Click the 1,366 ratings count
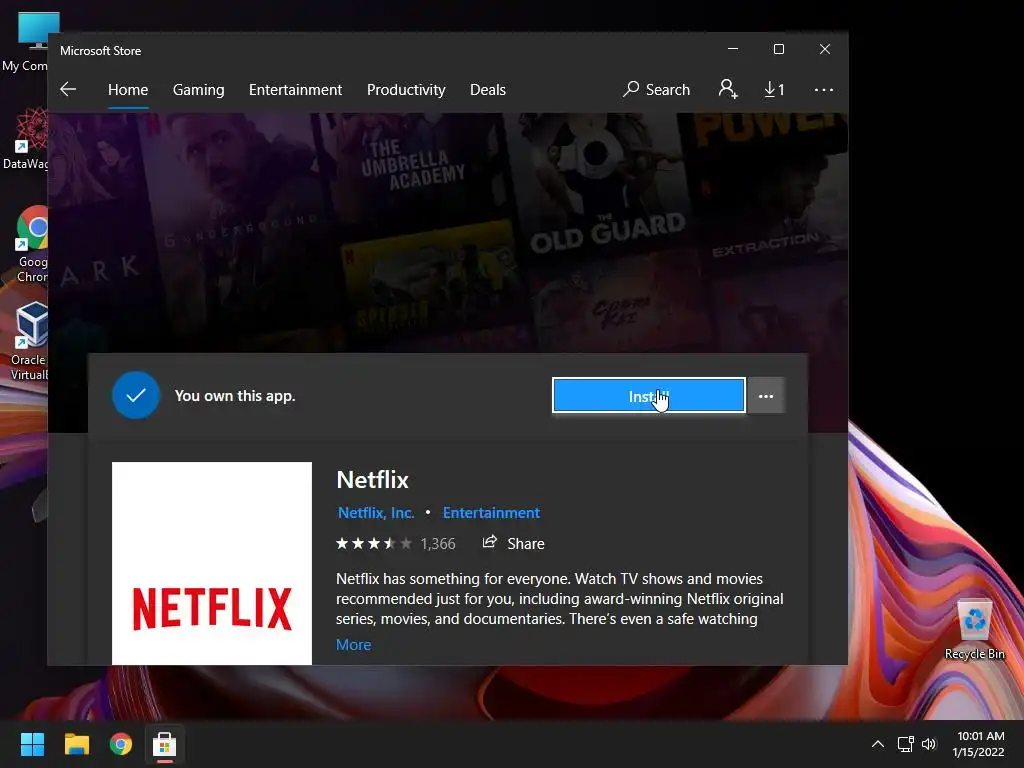 [438, 543]
